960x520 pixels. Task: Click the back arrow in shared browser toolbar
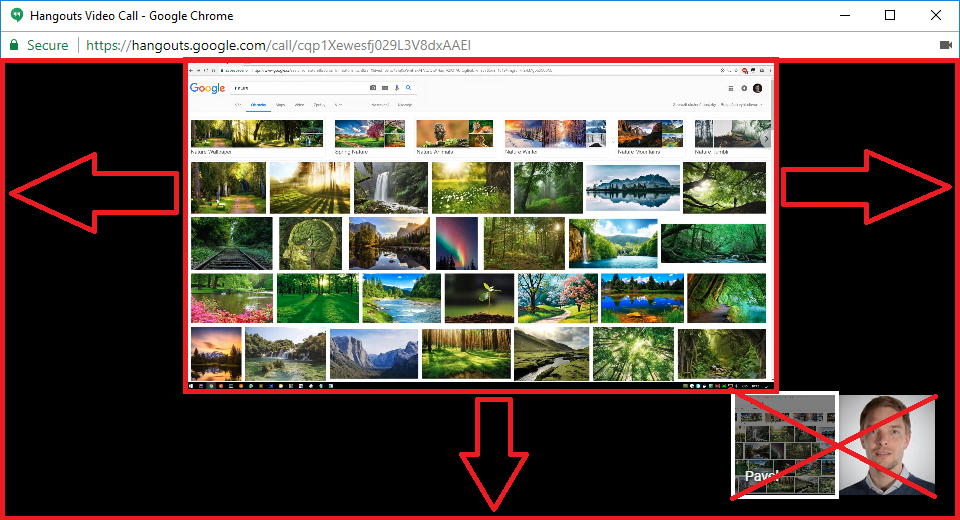pyautogui.click(x=191, y=70)
